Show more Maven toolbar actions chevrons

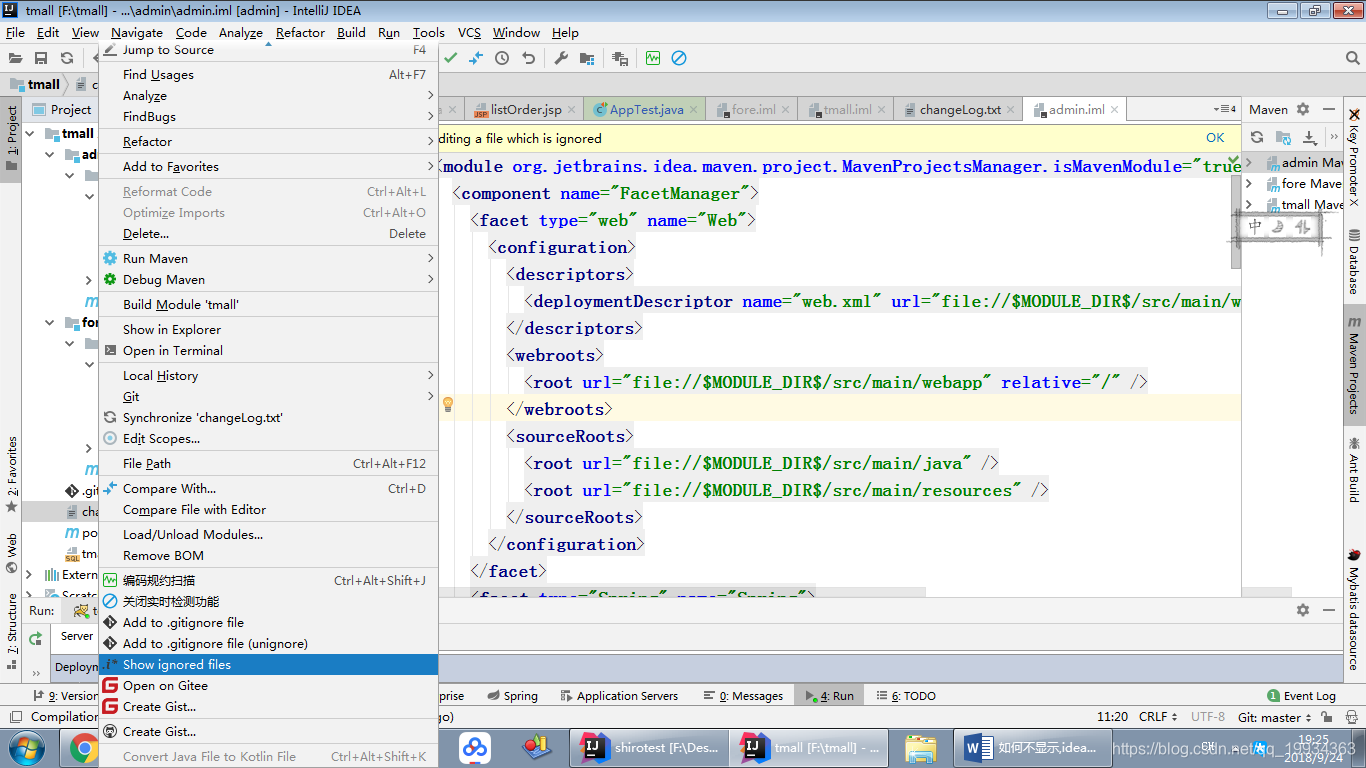pos(1333,137)
